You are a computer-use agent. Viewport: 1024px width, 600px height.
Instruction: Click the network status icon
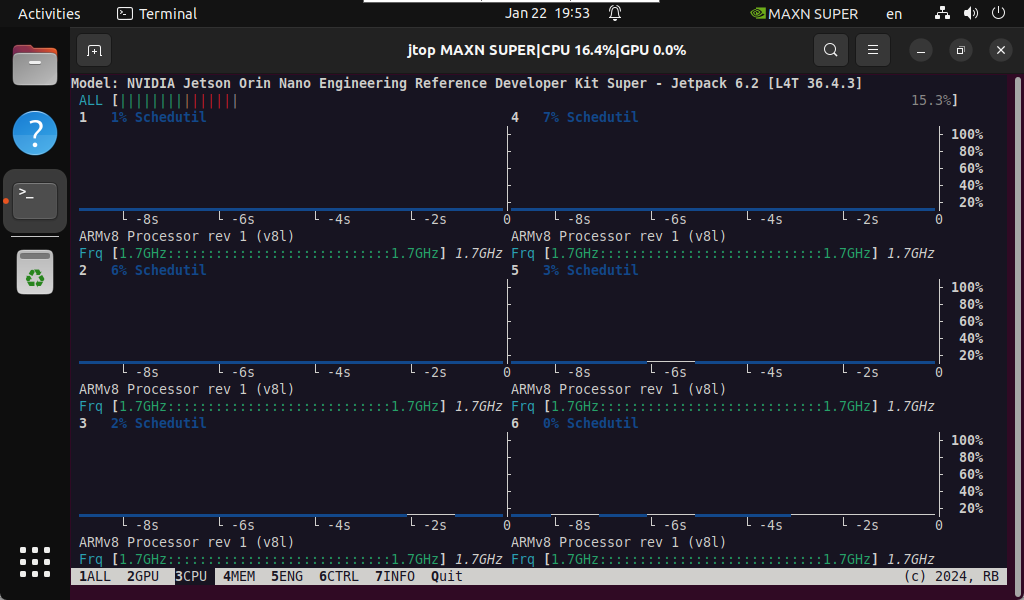942,14
